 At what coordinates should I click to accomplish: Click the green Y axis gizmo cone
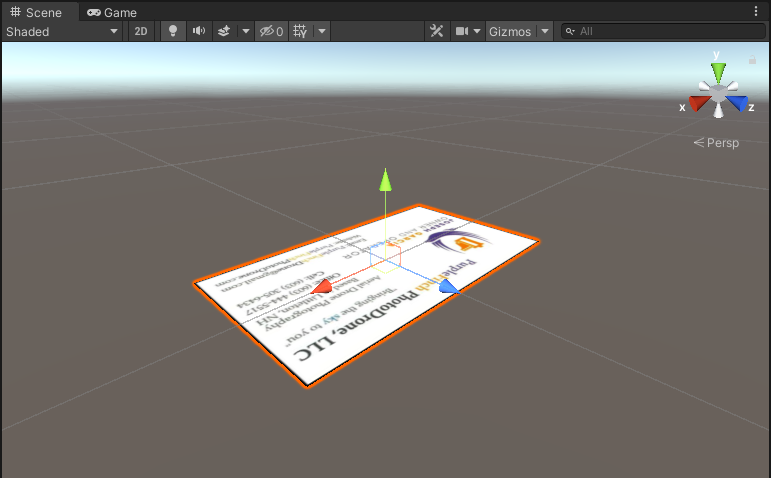pos(718,72)
